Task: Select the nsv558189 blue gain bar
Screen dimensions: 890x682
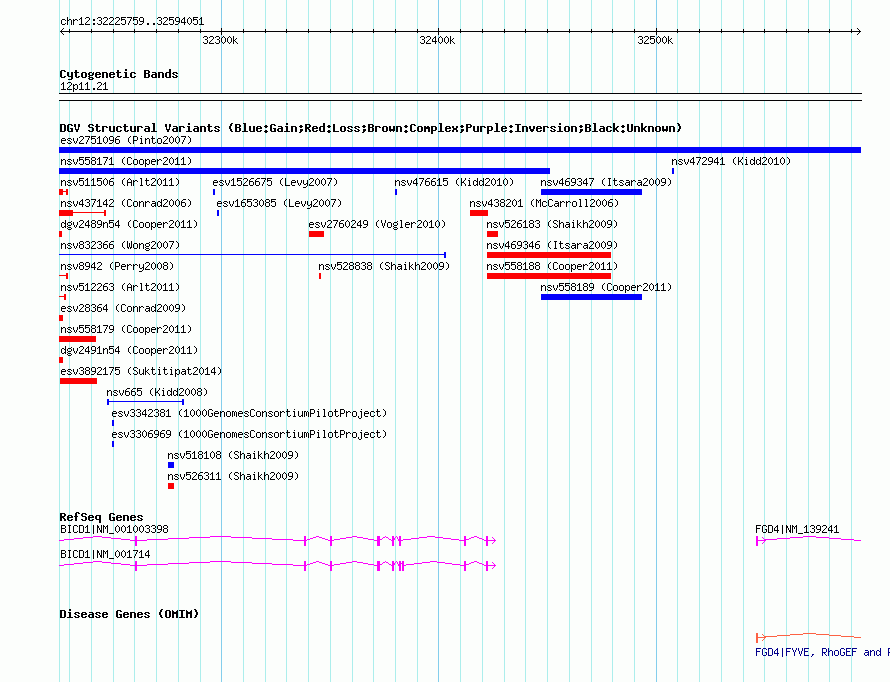Action: click(x=591, y=297)
